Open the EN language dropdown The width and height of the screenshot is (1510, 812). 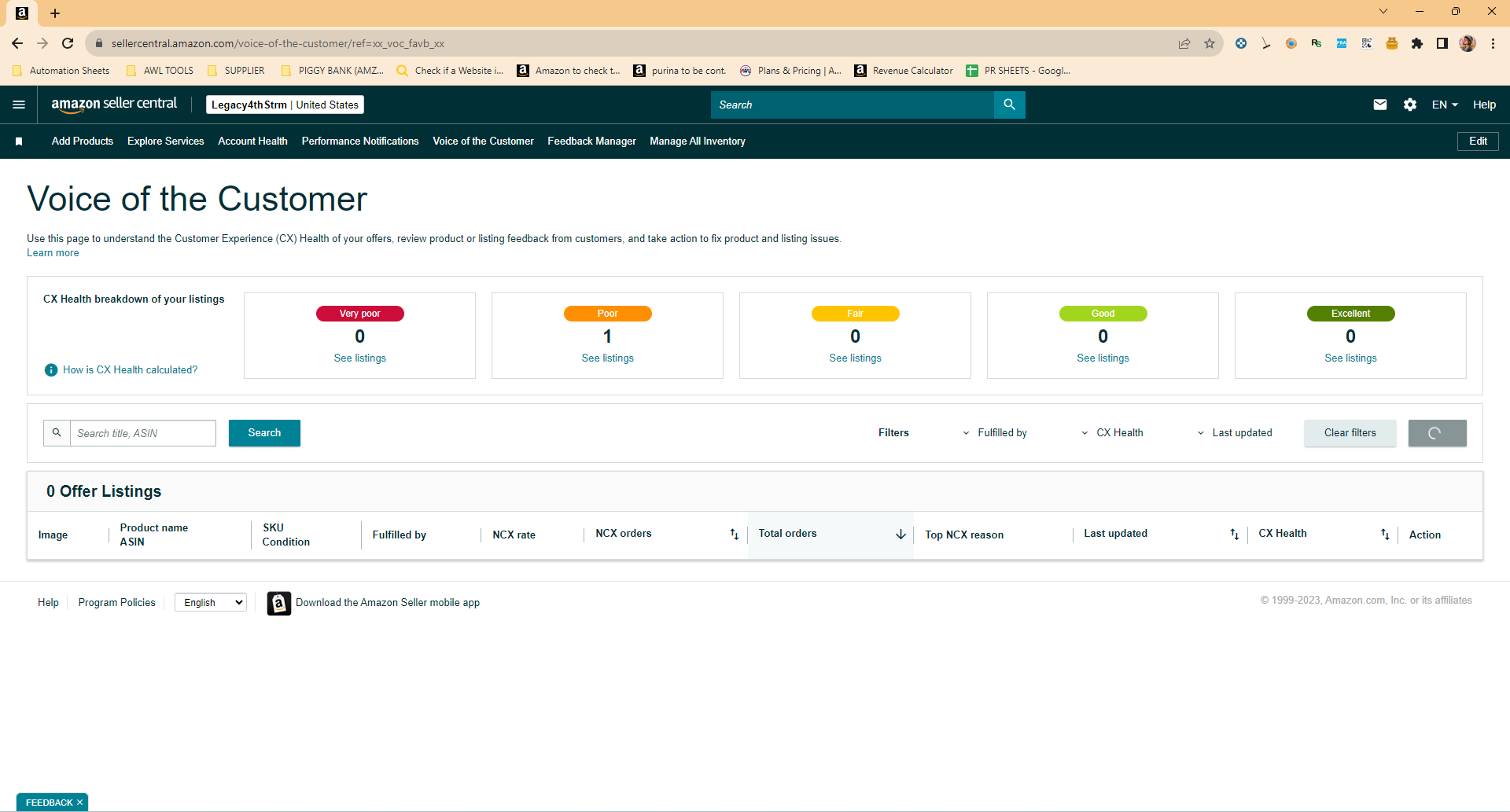pos(1445,105)
